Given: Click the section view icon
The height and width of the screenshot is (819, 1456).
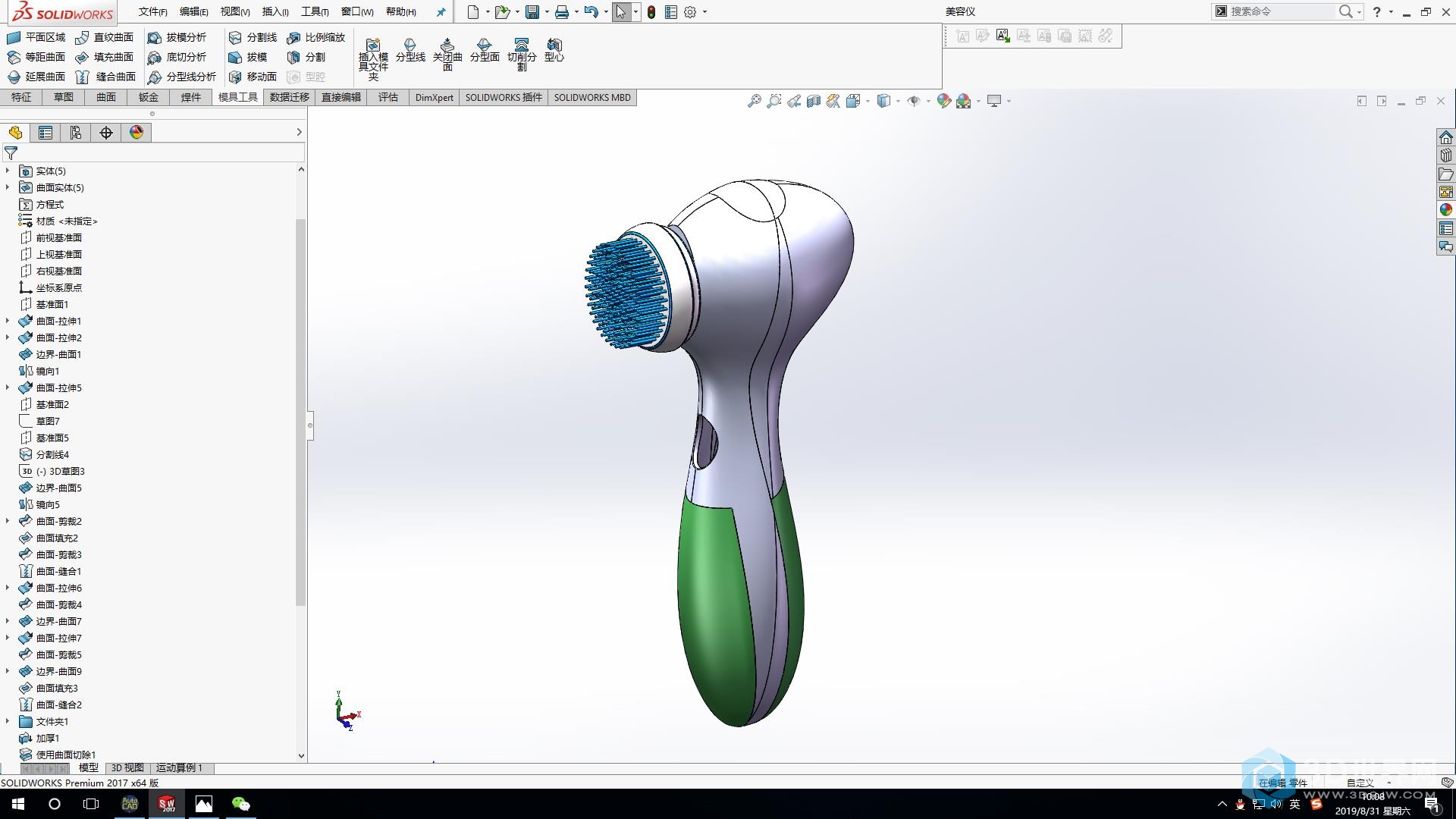Looking at the screenshot, I should (814, 101).
